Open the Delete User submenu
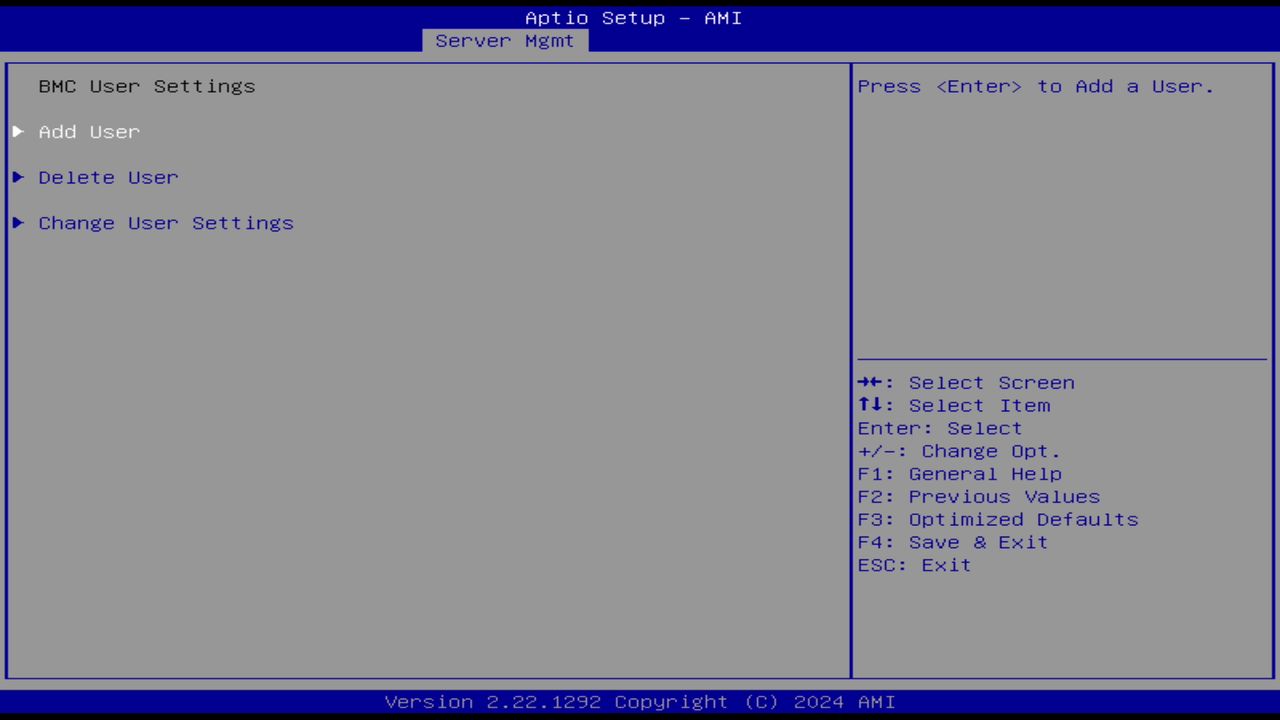Viewport: 1280px width, 720px height. [108, 178]
